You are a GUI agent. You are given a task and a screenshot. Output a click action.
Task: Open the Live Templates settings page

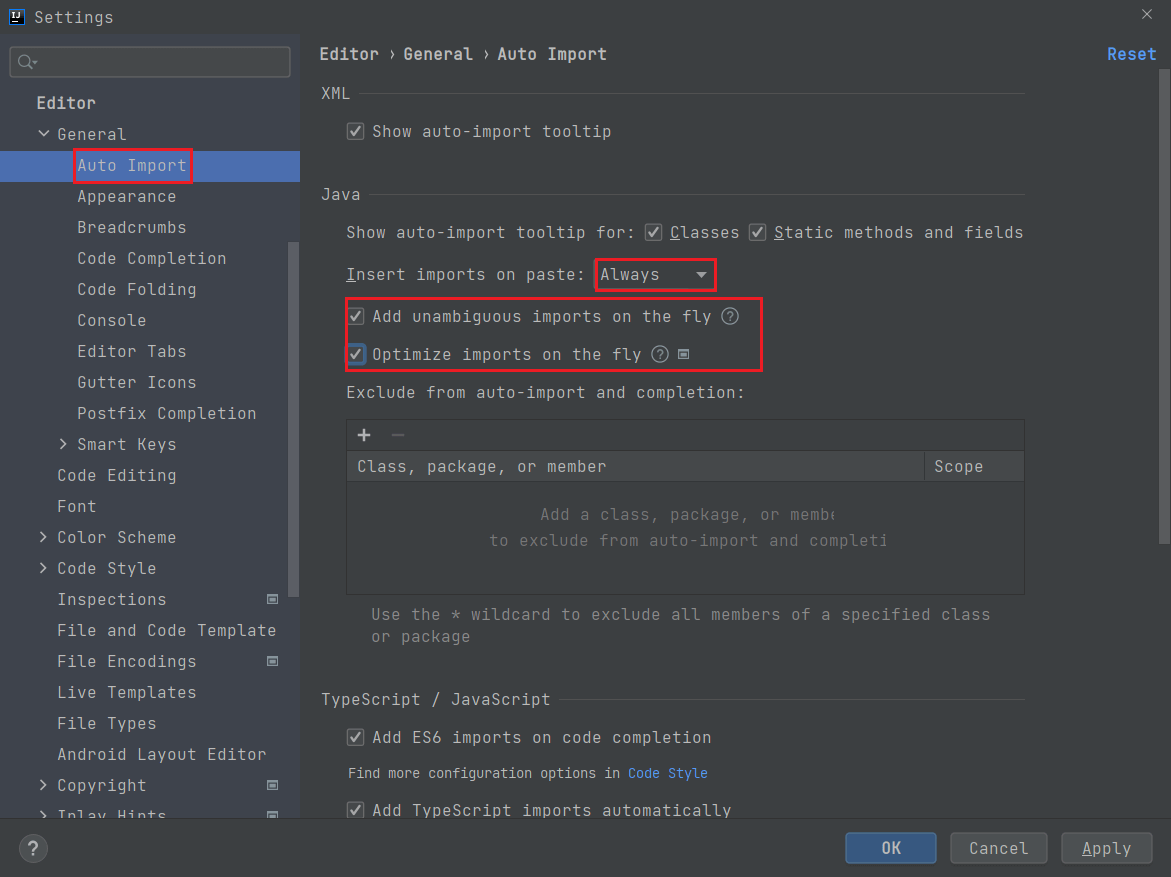tap(126, 693)
